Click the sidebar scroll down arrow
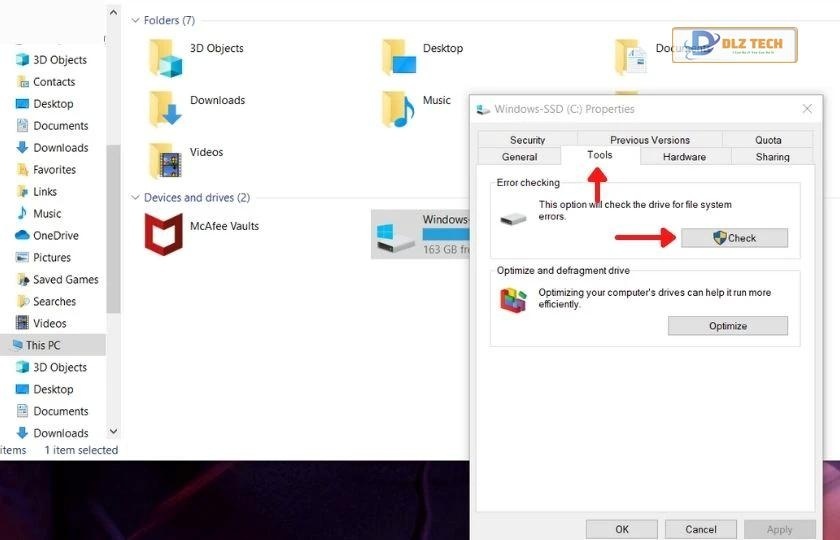 point(113,432)
